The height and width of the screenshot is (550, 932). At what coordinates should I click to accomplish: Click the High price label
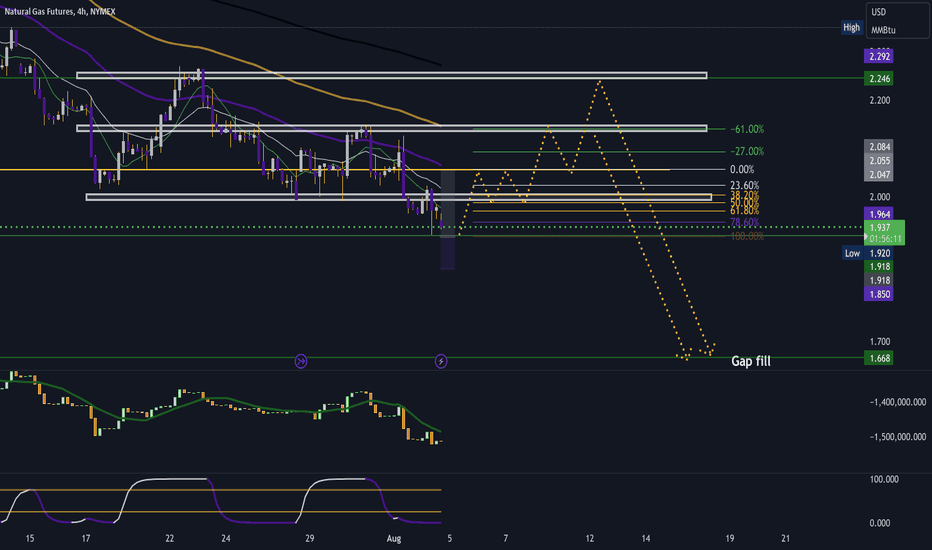pos(851,27)
